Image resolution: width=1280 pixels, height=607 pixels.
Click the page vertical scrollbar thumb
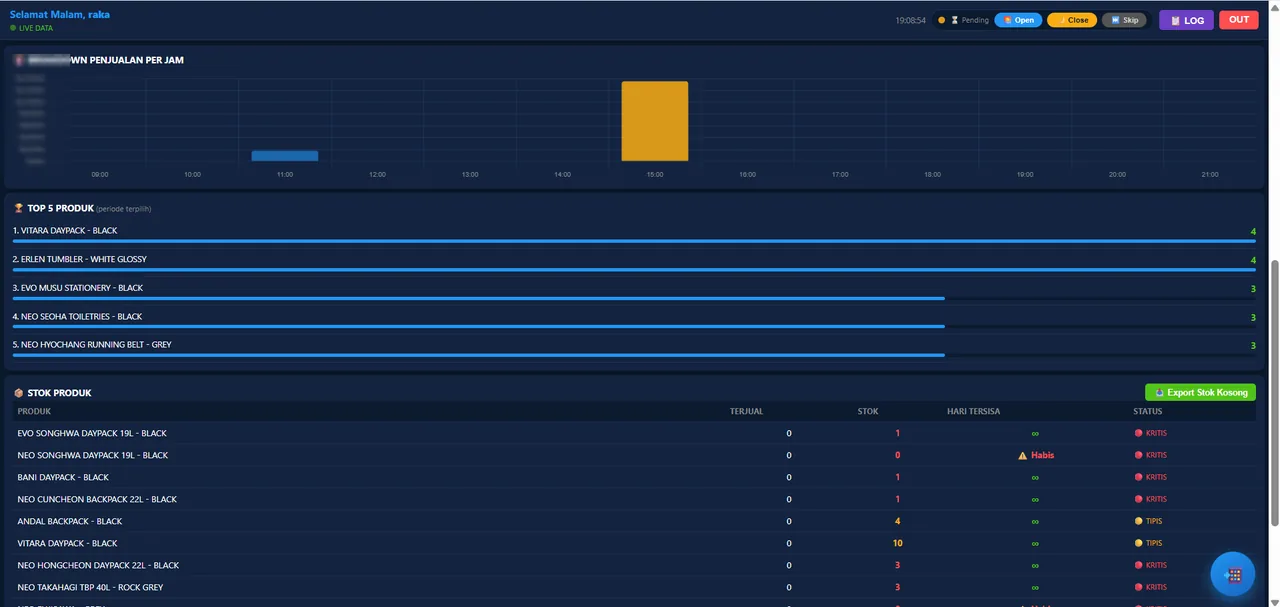[x=1274, y=392]
